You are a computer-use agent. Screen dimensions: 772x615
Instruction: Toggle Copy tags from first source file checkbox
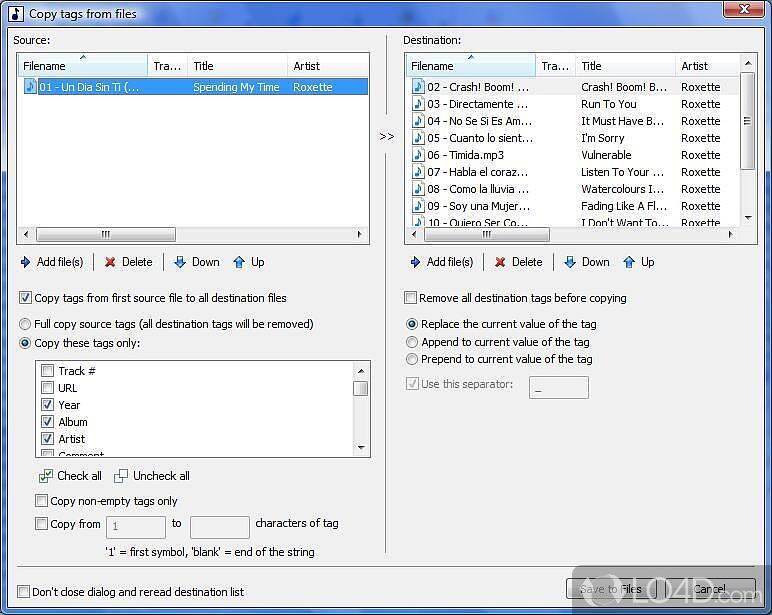25,298
